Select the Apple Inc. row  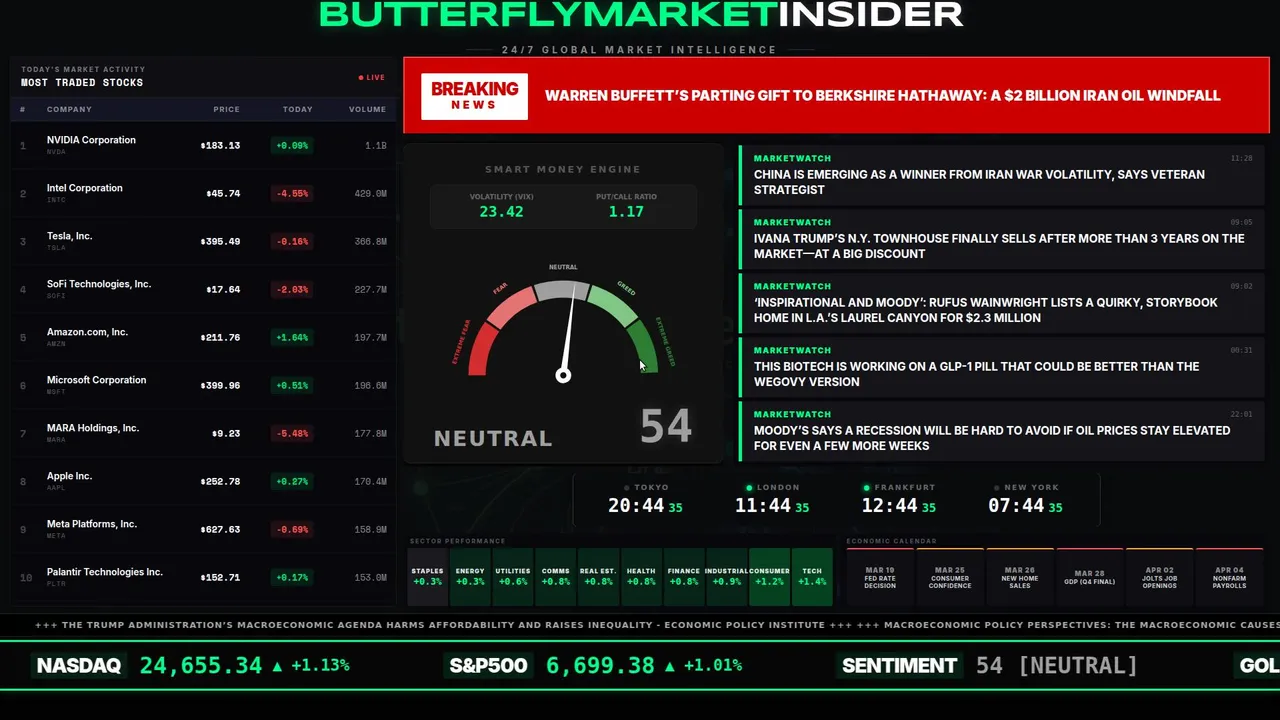pos(203,481)
